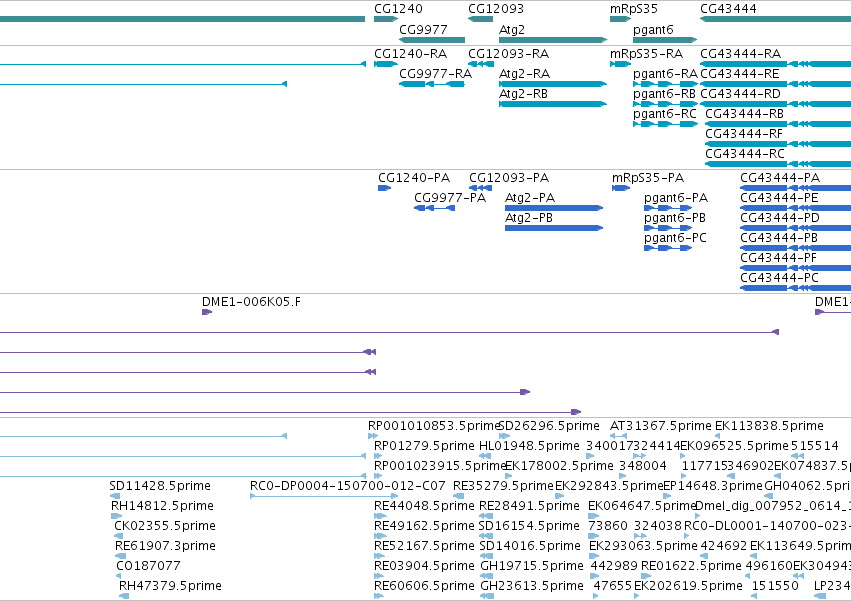This screenshot has width=851, height=601.
Task: Select the mRpS35-RA transcript
Action: (620, 64)
